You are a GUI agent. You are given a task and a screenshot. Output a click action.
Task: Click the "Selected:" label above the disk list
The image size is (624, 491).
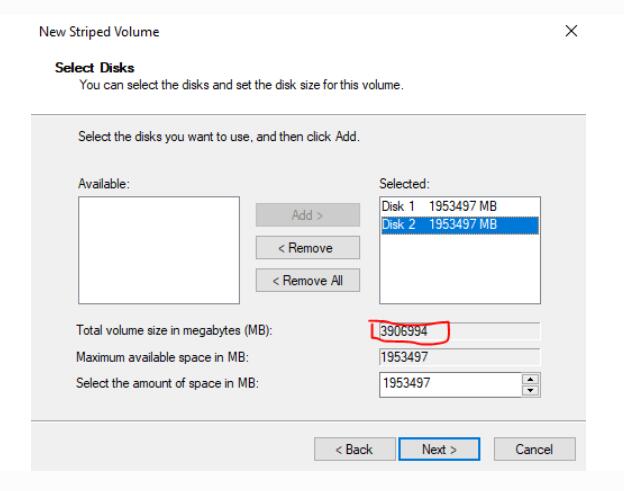tap(403, 184)
